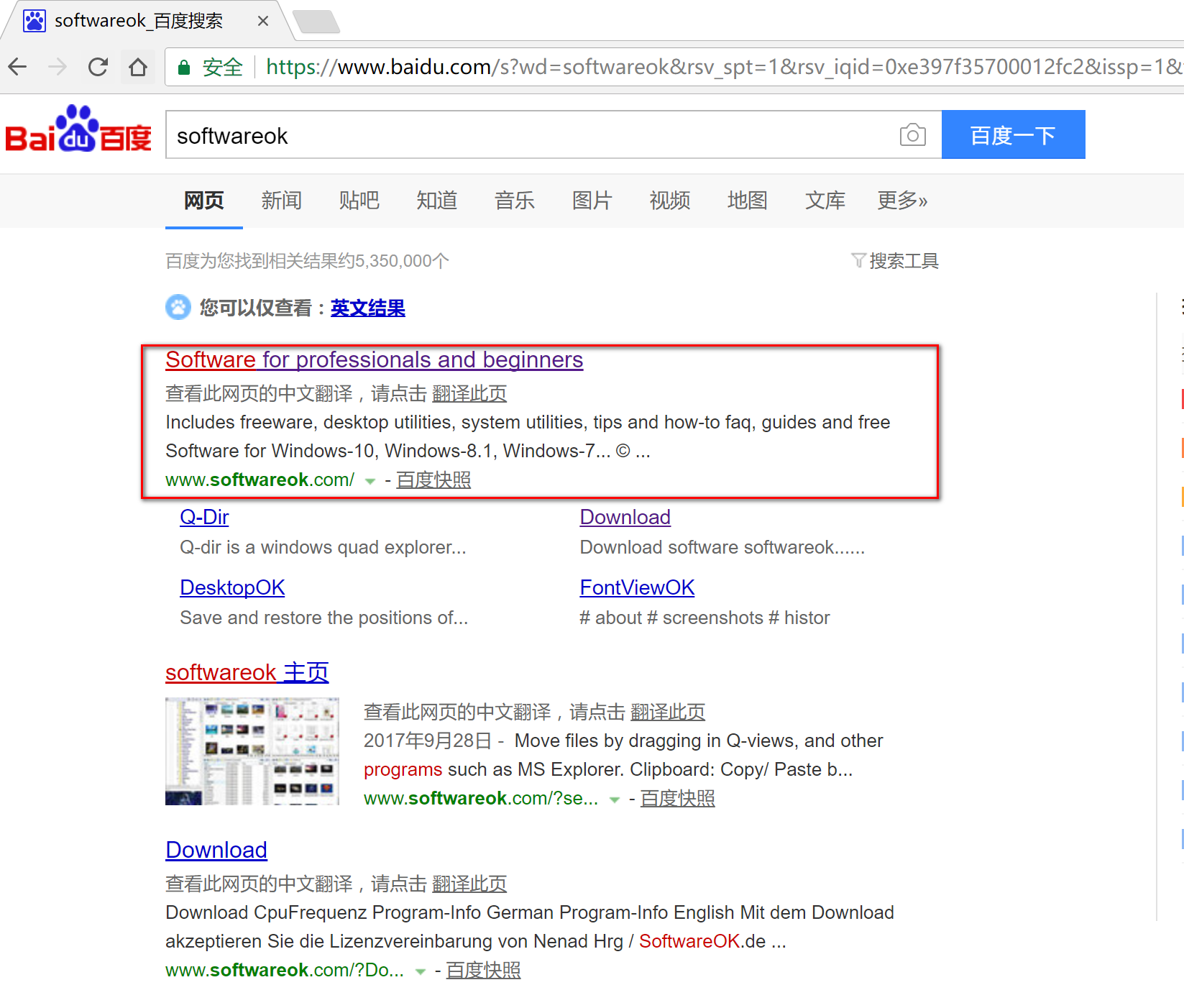Screen dimensions: 1184x1008
Task: Switch to the 地图 tab
Action: tap(748, 200)
